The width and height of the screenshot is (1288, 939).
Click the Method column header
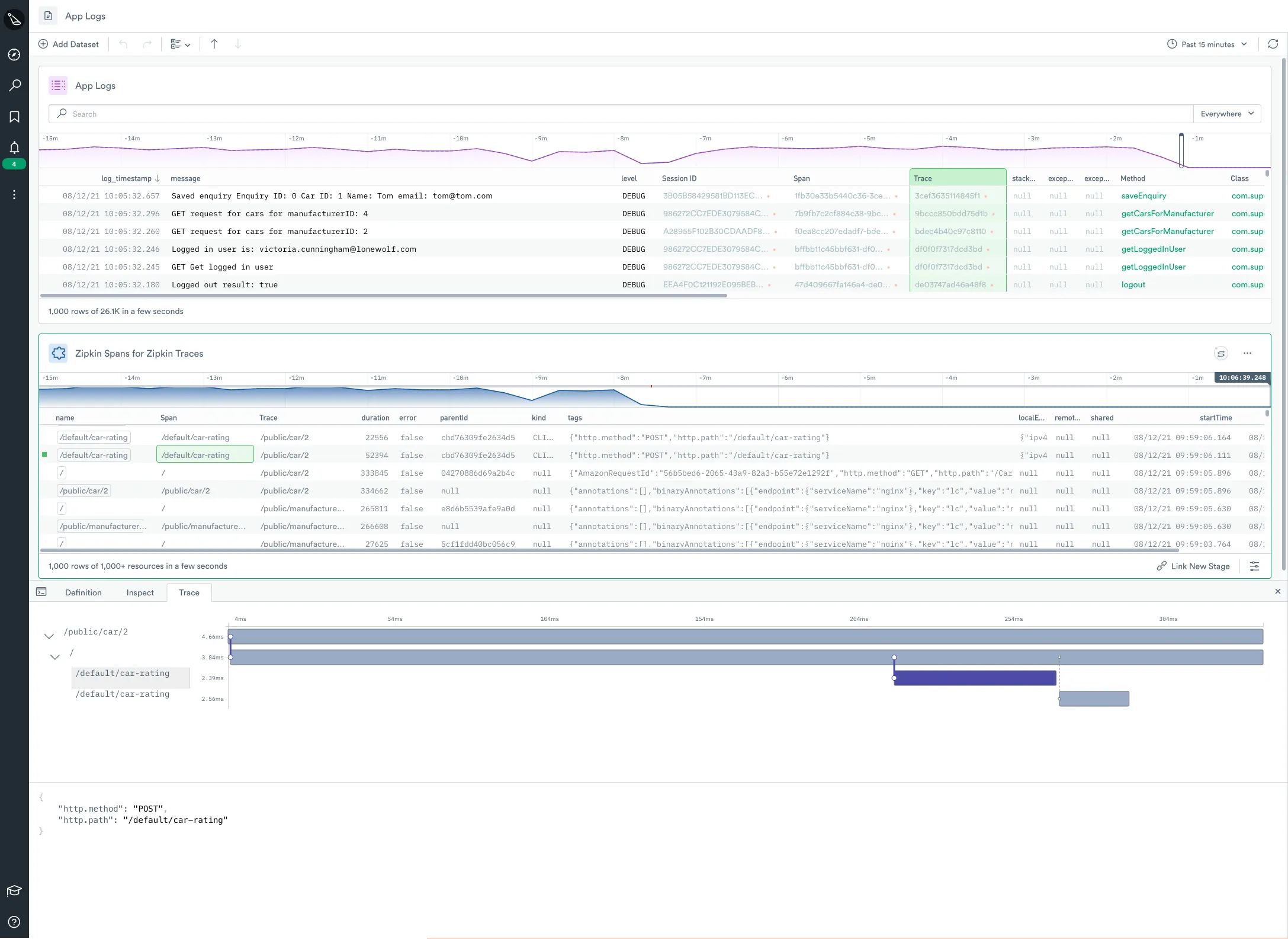(x=1132, y=178)
